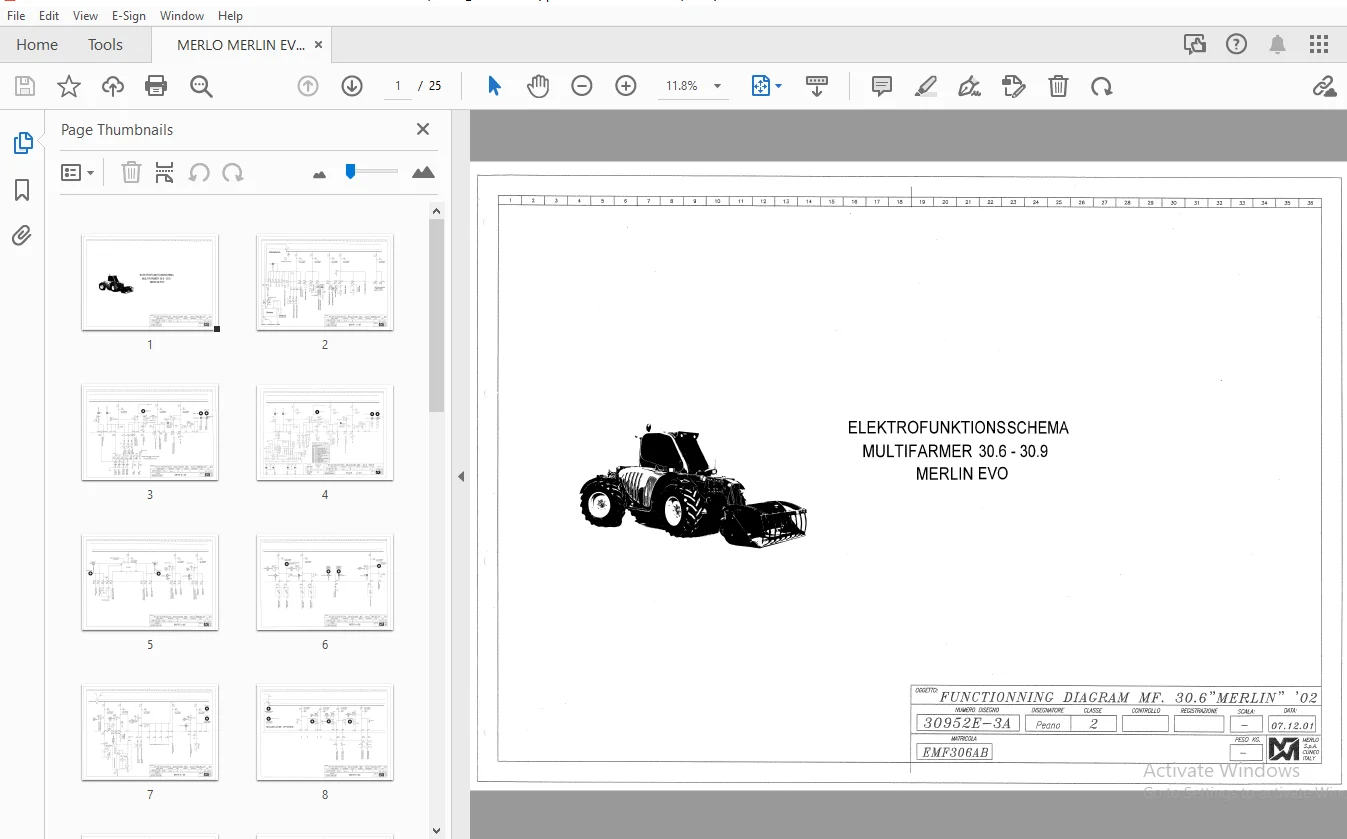
Task: Go to previous page using up arrow
Action: coord(308,86)
